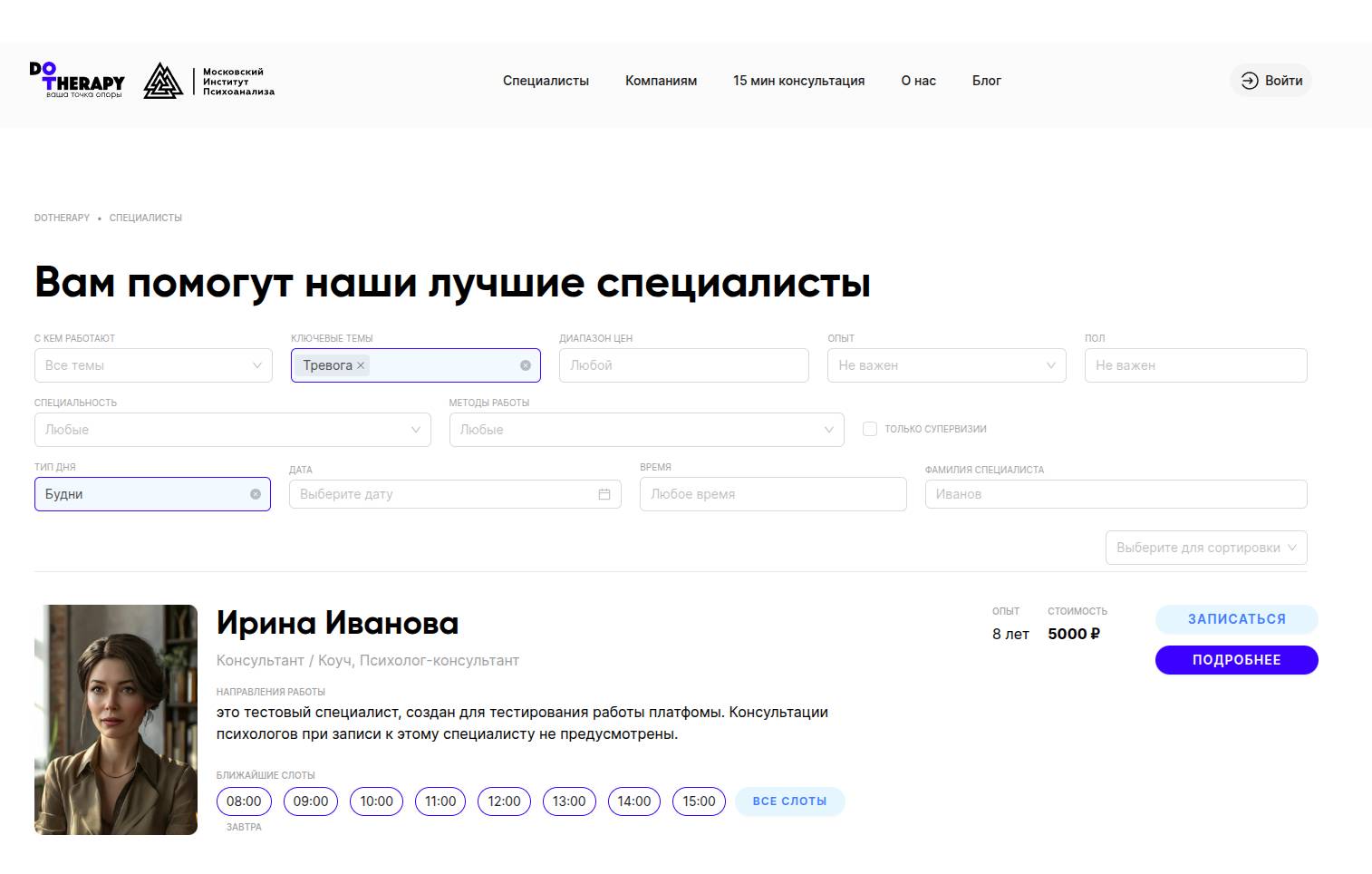Select the 09:00 time slot
1372x874 pixels.
[311, 801]
